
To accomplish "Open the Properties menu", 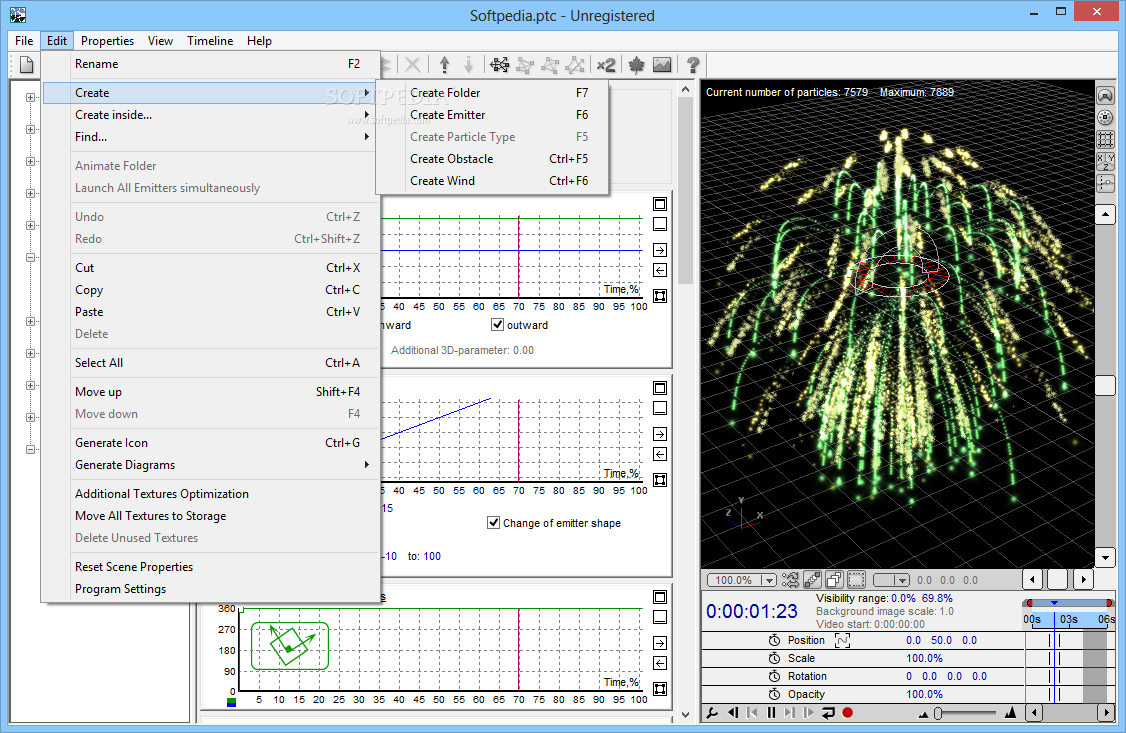I will (107, 41).
